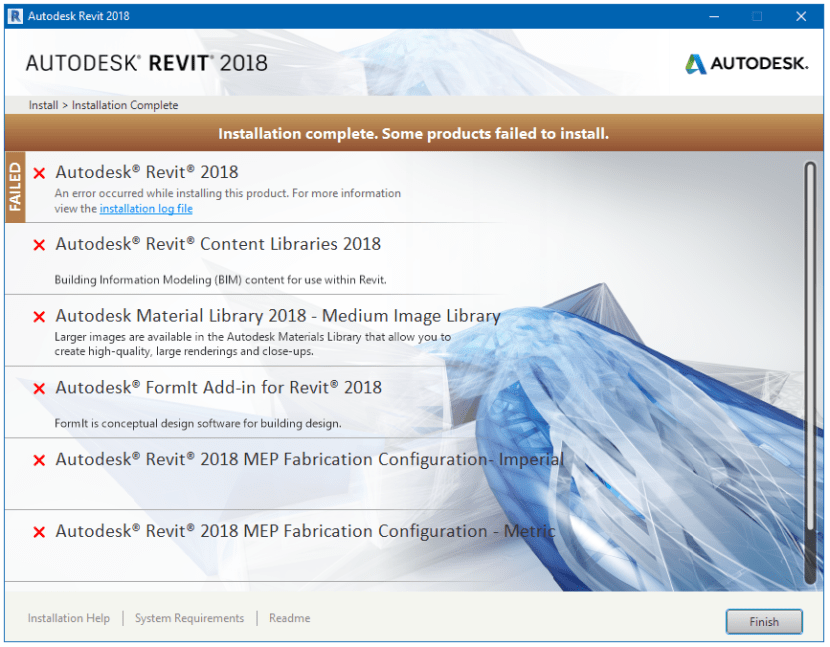830x647 pixels.
Task: Select the FormIt Add-in for Revit 2018 entry
Action: click(x=218, y=388)
